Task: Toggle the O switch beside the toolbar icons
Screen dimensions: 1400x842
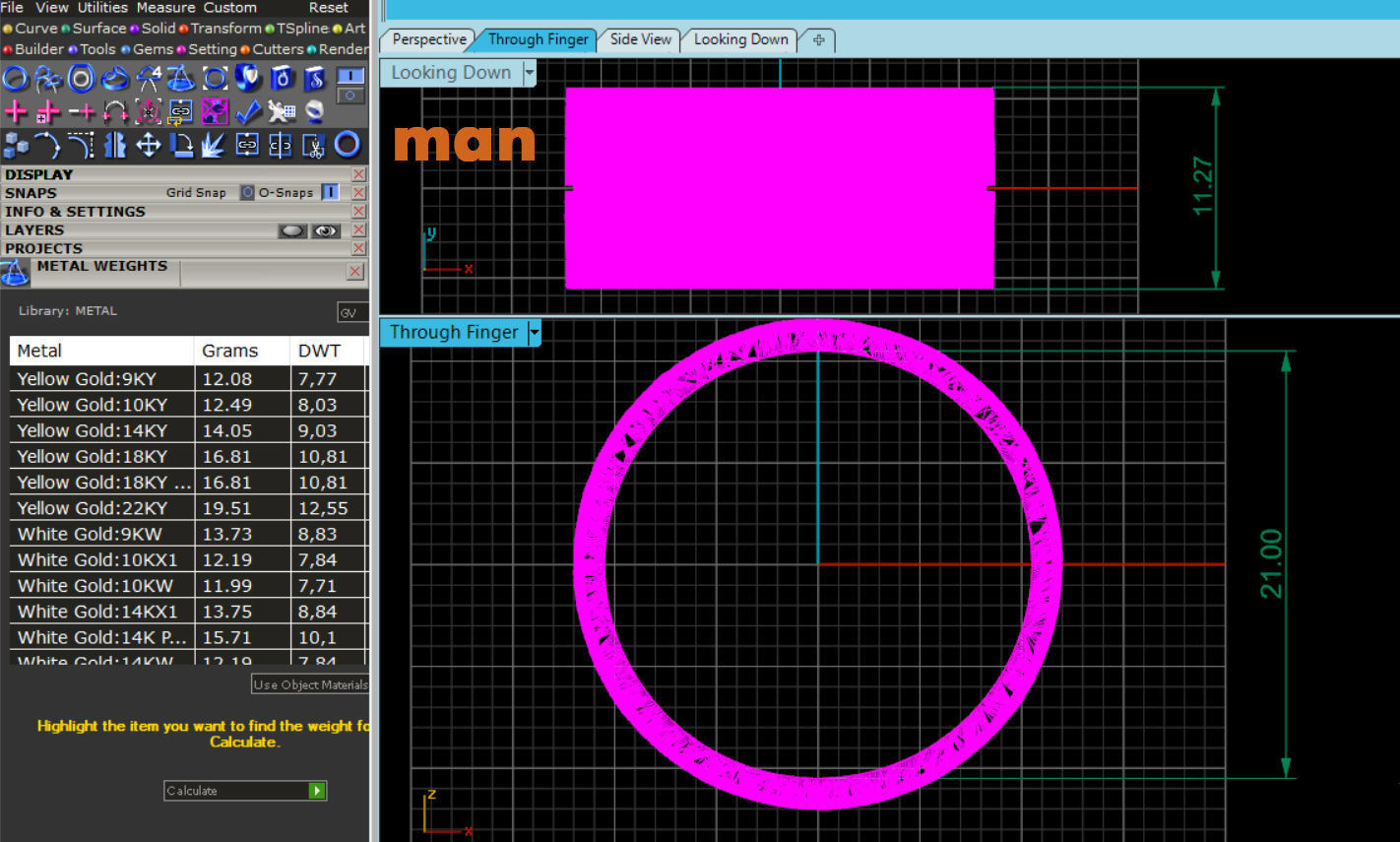Action: point(350,96)
